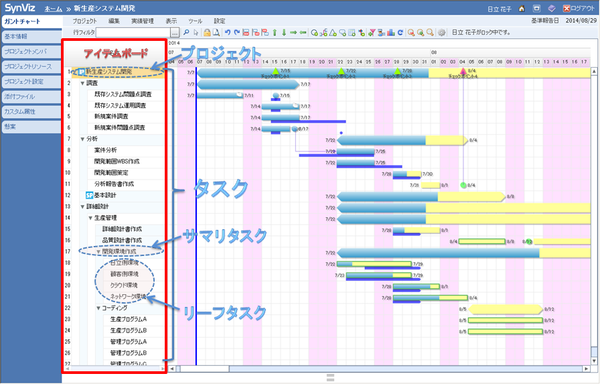
Task: Collapse the 分析 summary task
Action: point(82,139)
